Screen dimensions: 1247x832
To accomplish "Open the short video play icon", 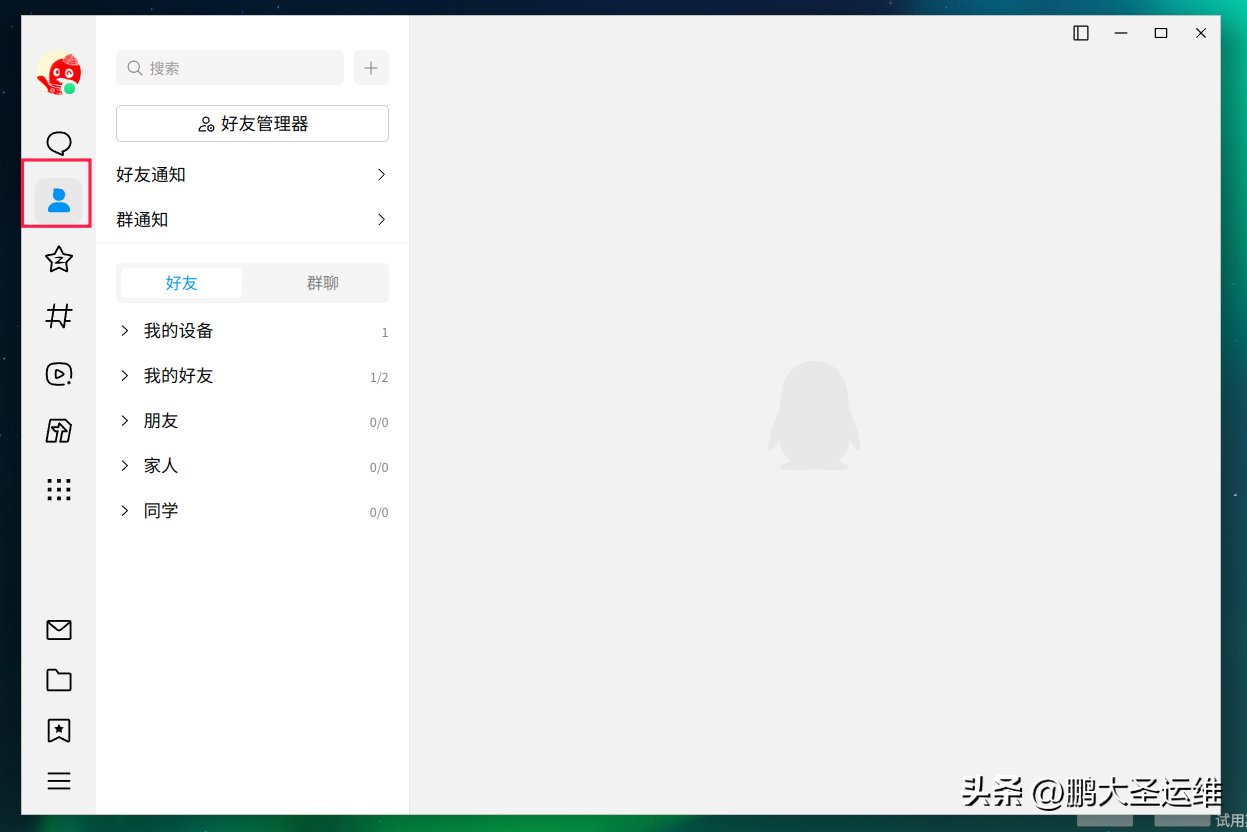I will tap(59, 374).
